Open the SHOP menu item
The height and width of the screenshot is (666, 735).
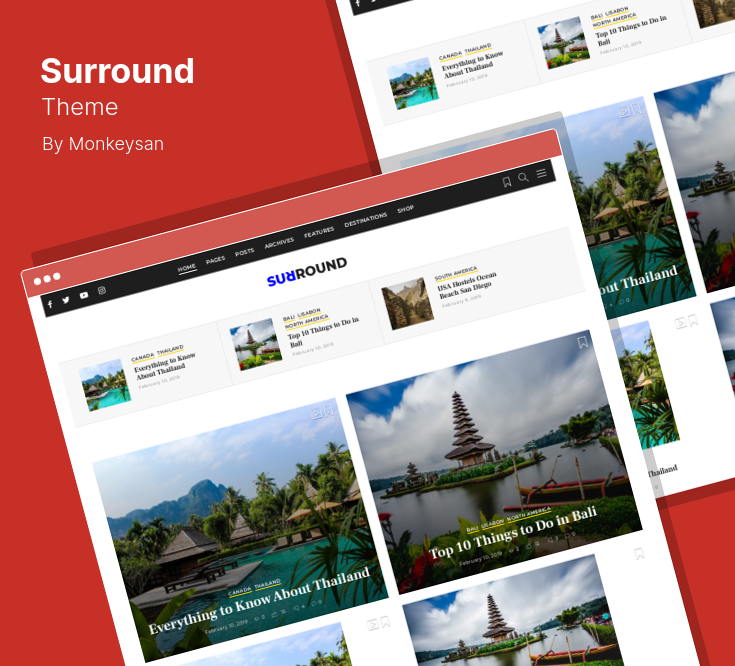tap(406, 209)
